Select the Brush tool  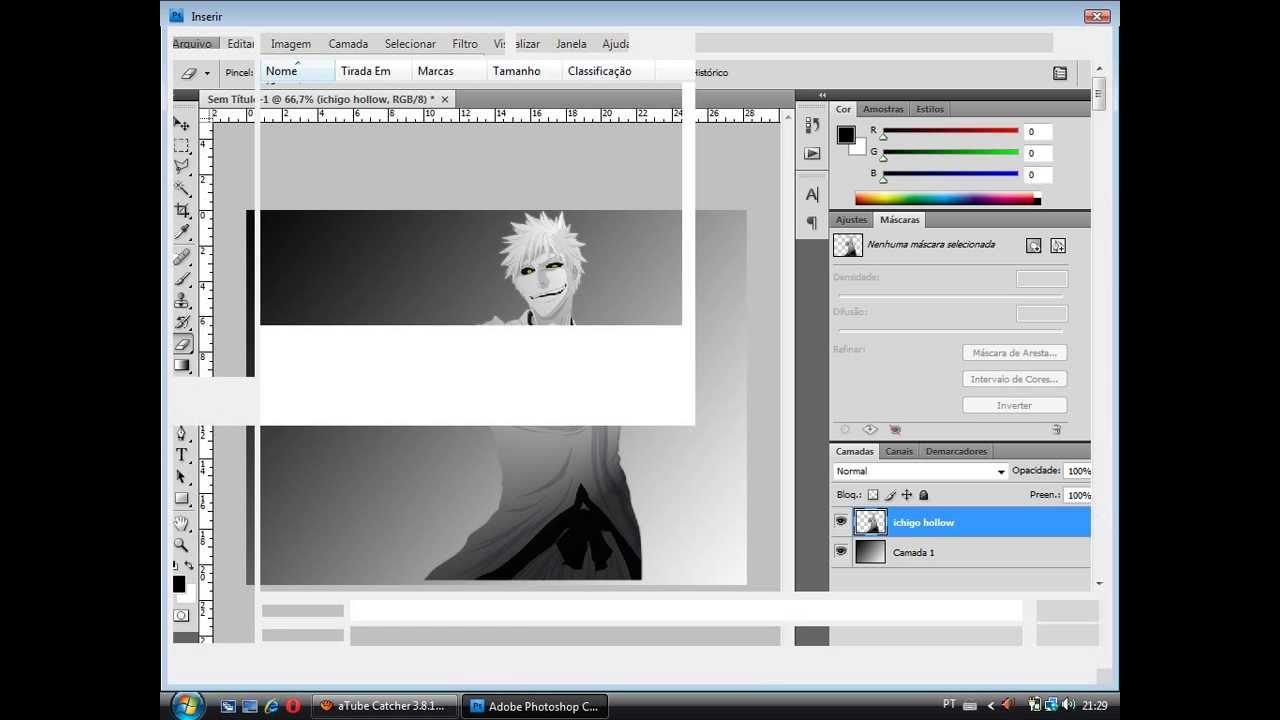182,279
